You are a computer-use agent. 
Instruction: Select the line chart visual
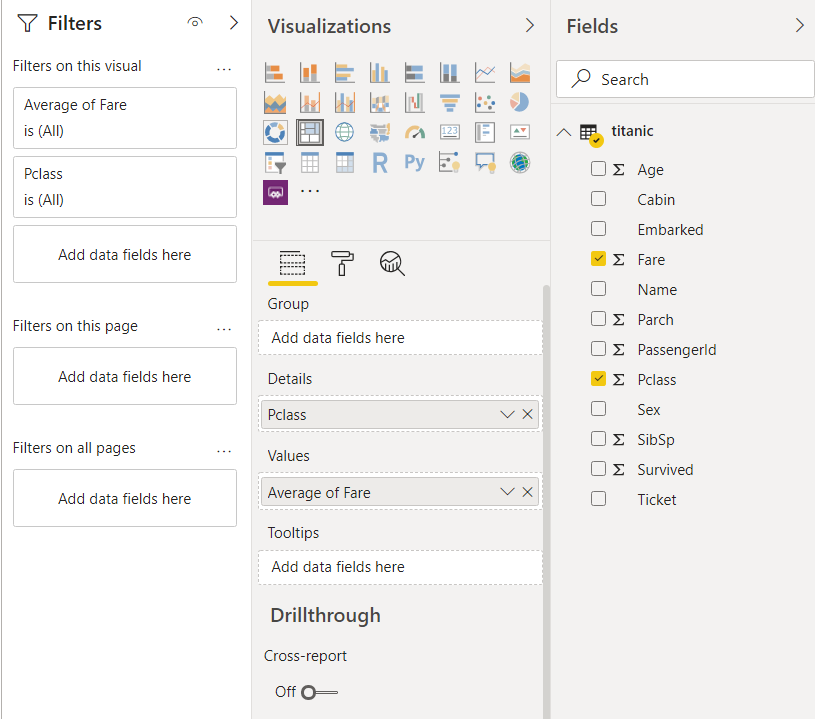coord(484,72)
